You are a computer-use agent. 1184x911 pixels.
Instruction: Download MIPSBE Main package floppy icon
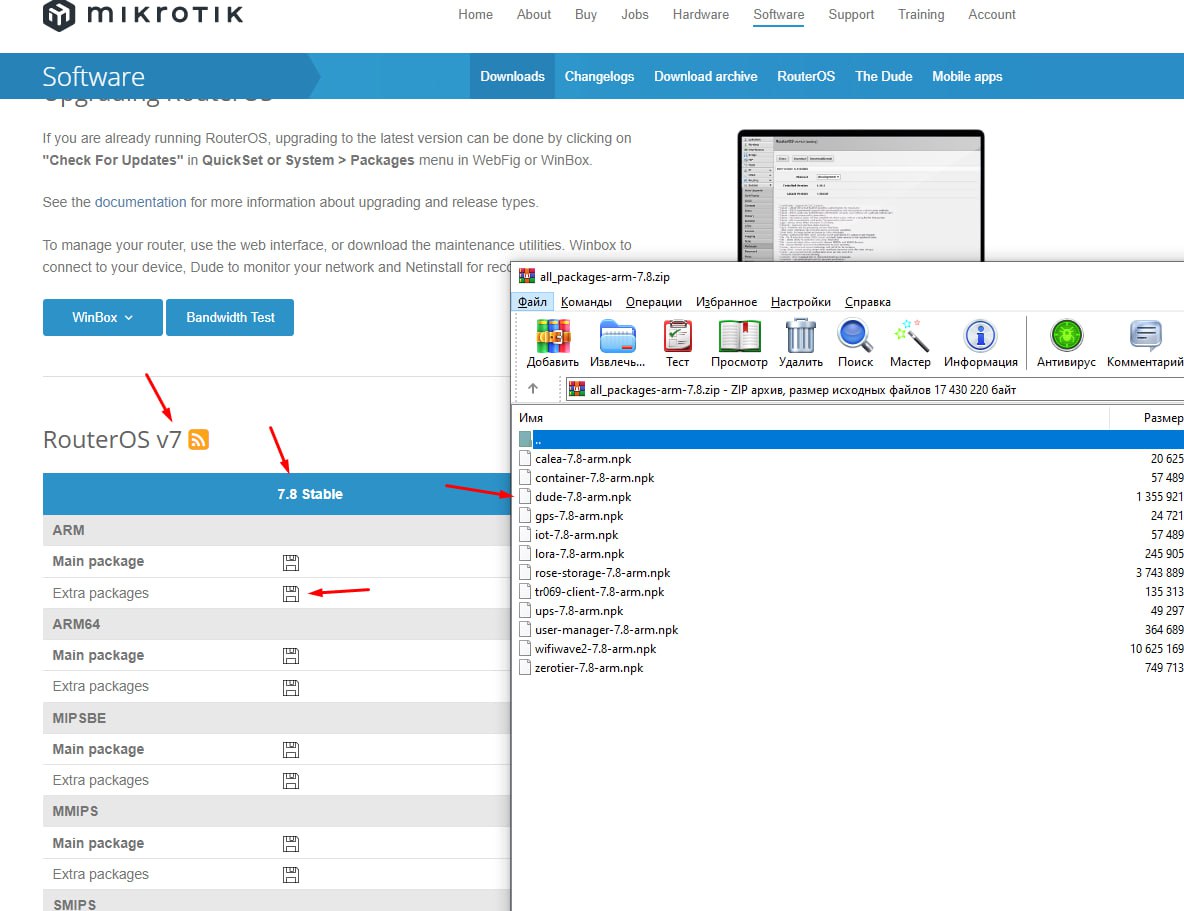291,749
